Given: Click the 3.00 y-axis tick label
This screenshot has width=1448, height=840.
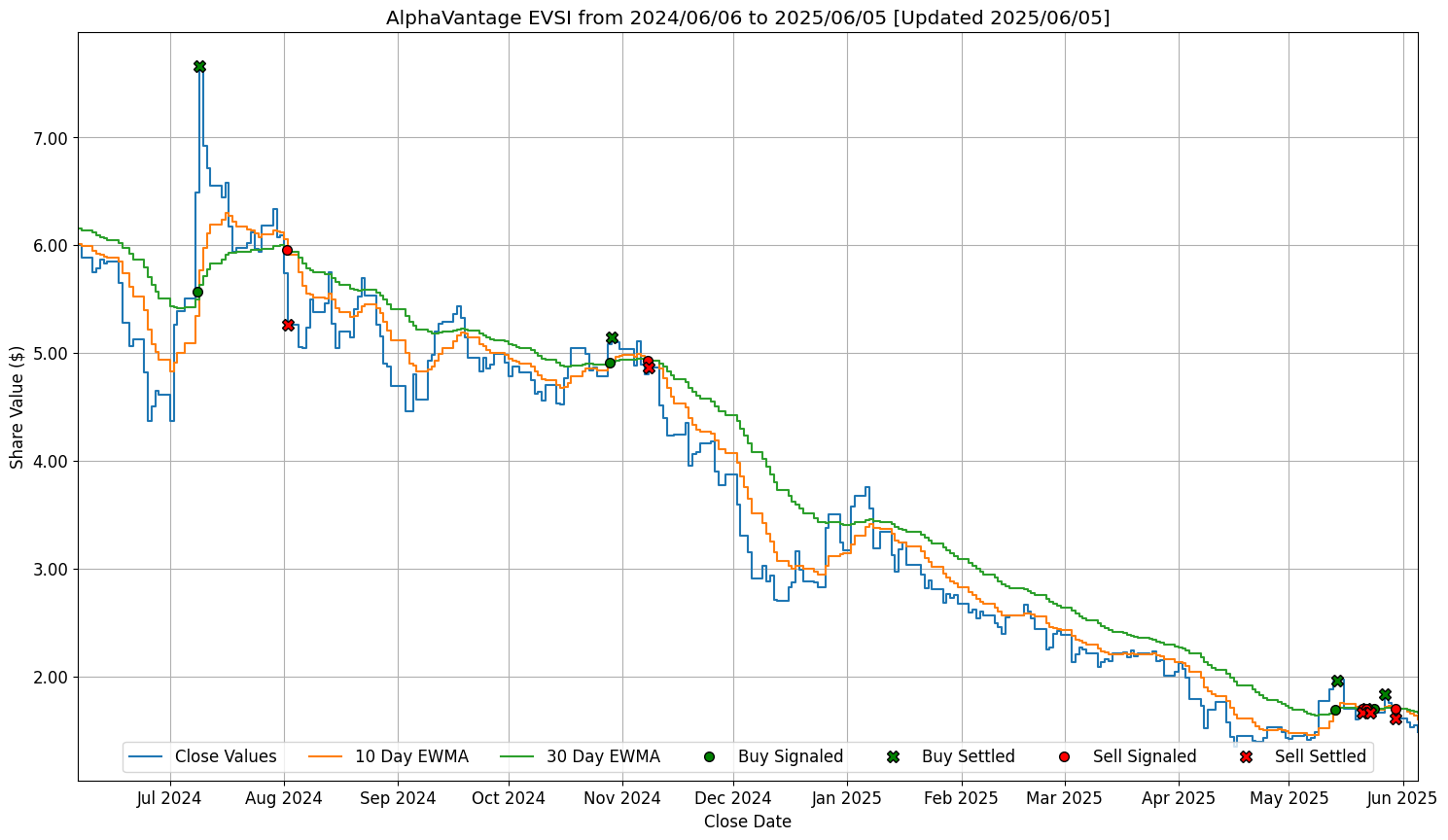Looking at the screenshot, I should click(52, 570).
